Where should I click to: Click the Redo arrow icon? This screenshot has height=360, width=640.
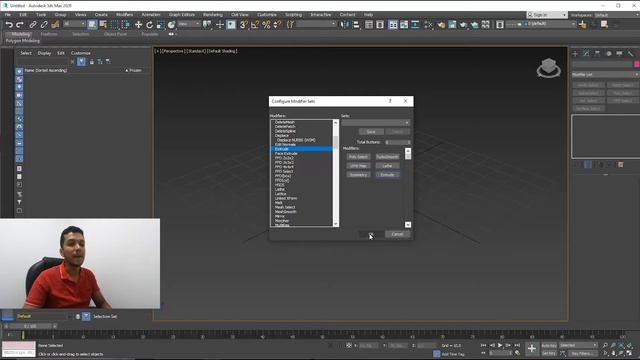(x=19, y=24)
